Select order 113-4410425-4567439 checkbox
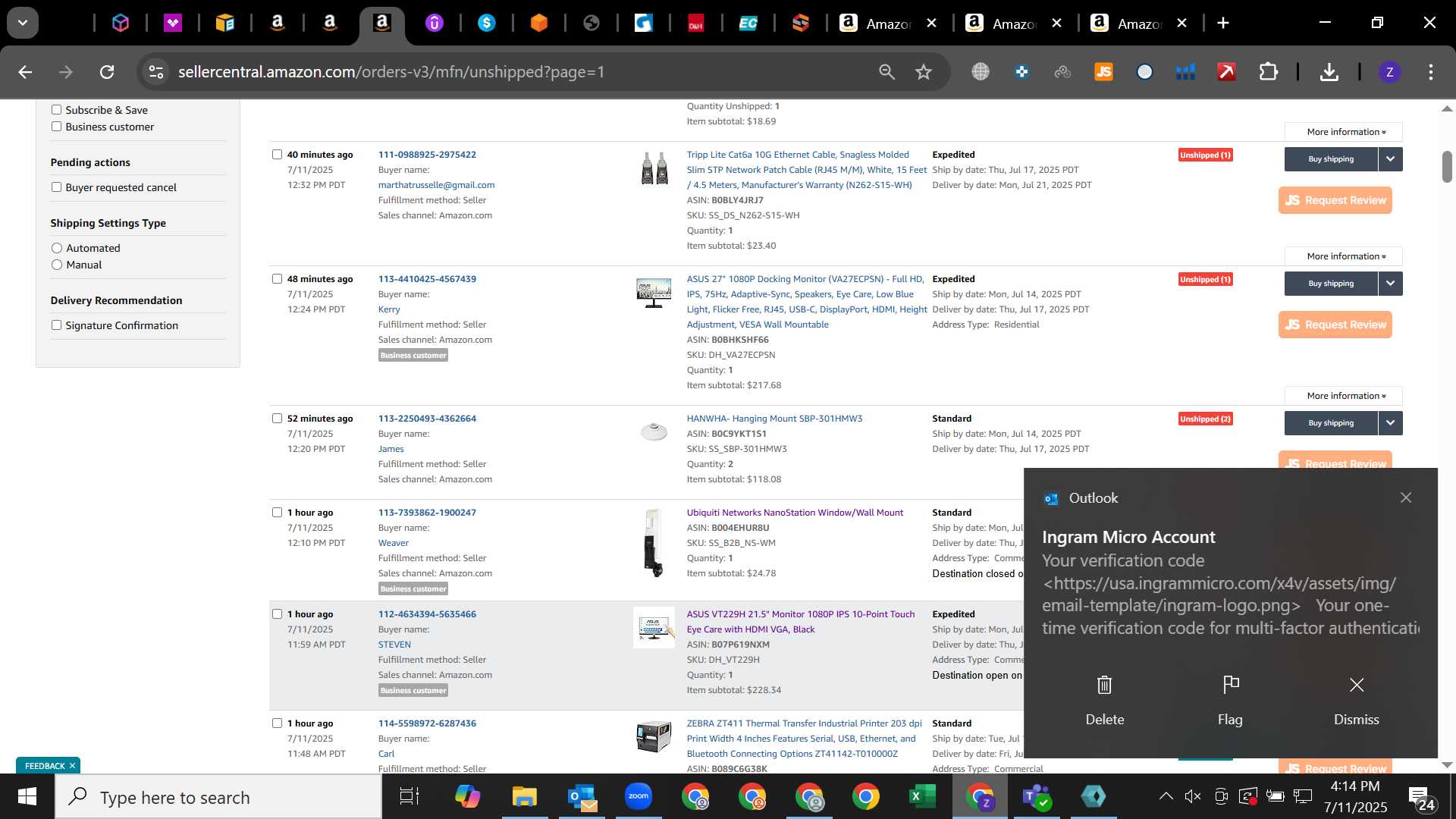Screen dimensions: 1456x819 point(277,279)
